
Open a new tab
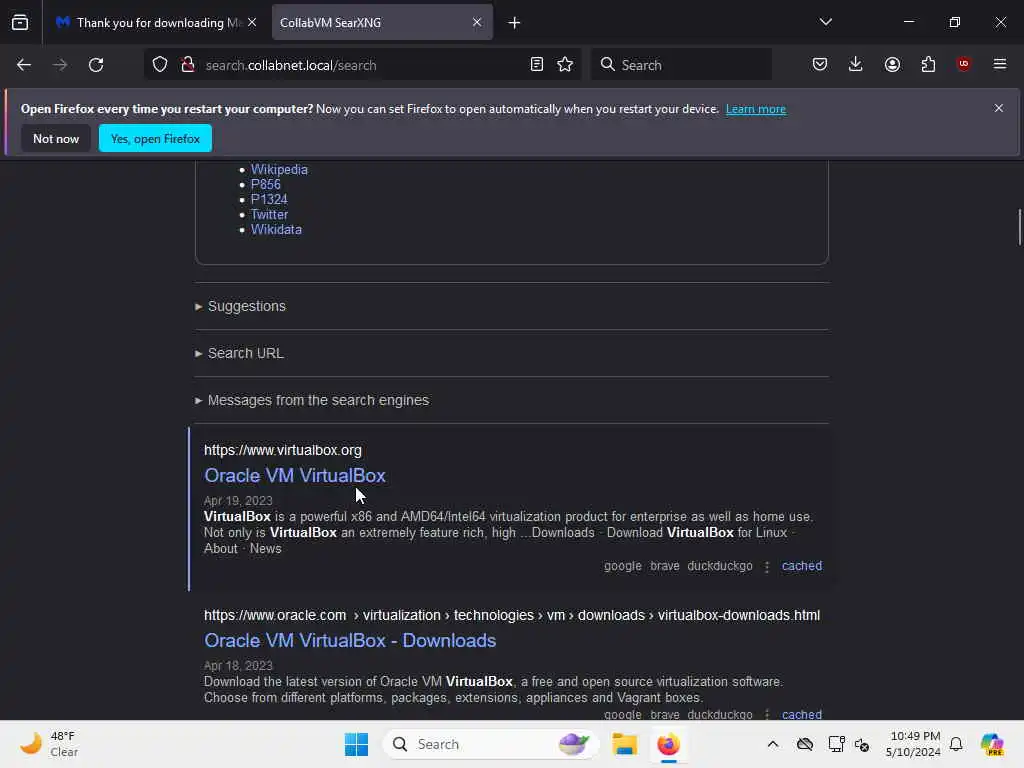click(x=514, y=23)
